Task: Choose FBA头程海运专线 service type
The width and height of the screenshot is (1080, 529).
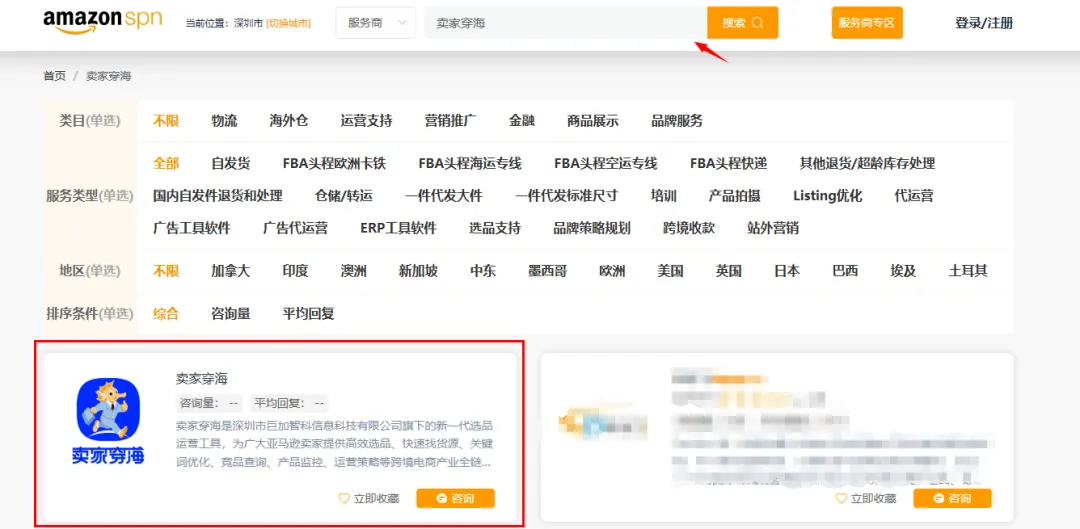Action: [470, 164]
